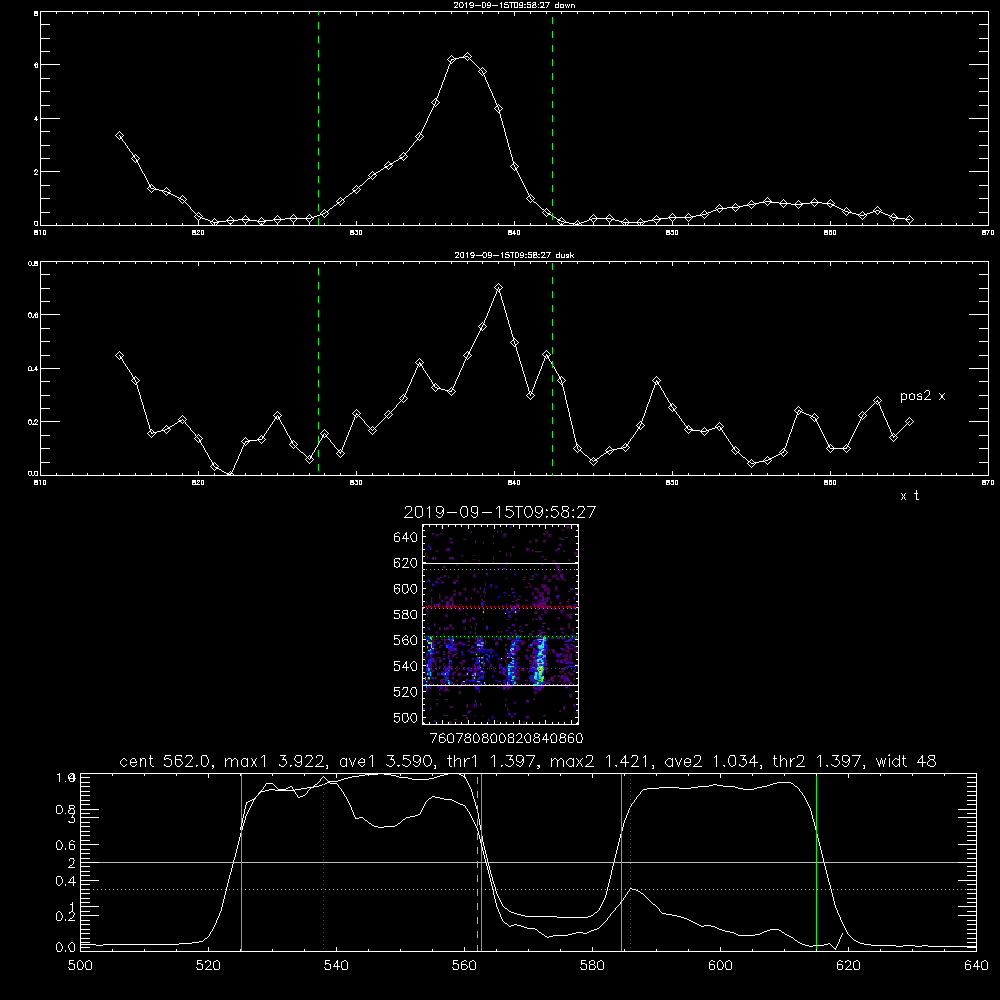1000x1000 pixels.
Task: Click the peak data point of the dawn curve
Action: [467, 57]
